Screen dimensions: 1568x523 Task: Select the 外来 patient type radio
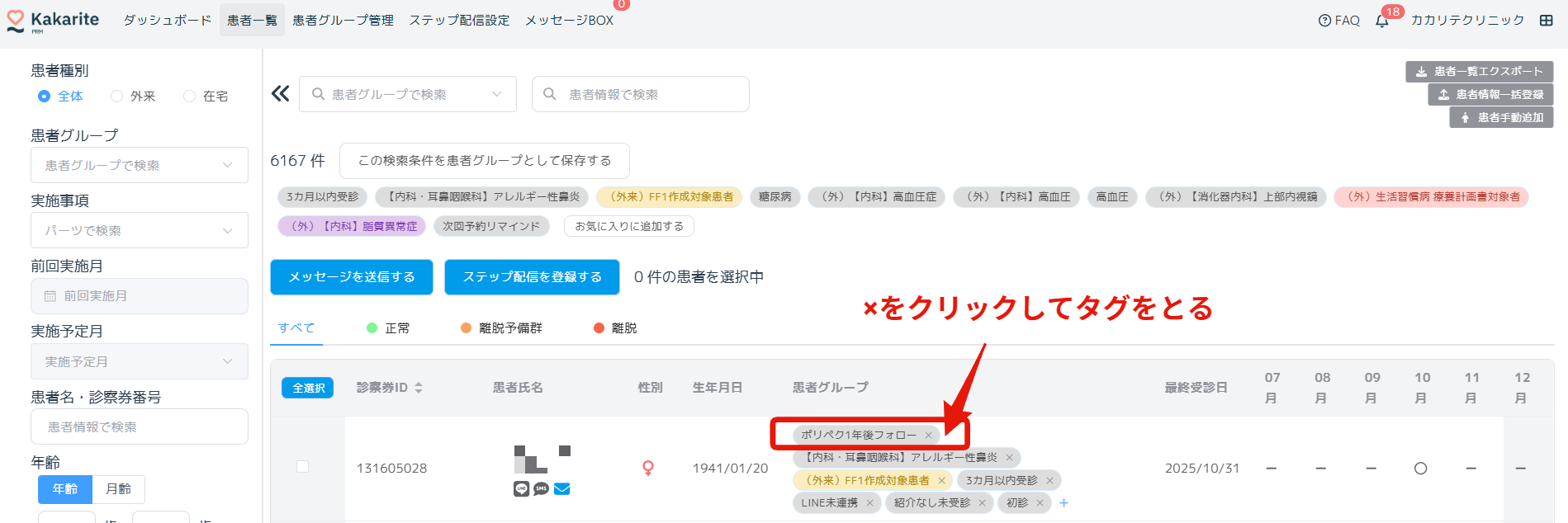tap(116, 96)
